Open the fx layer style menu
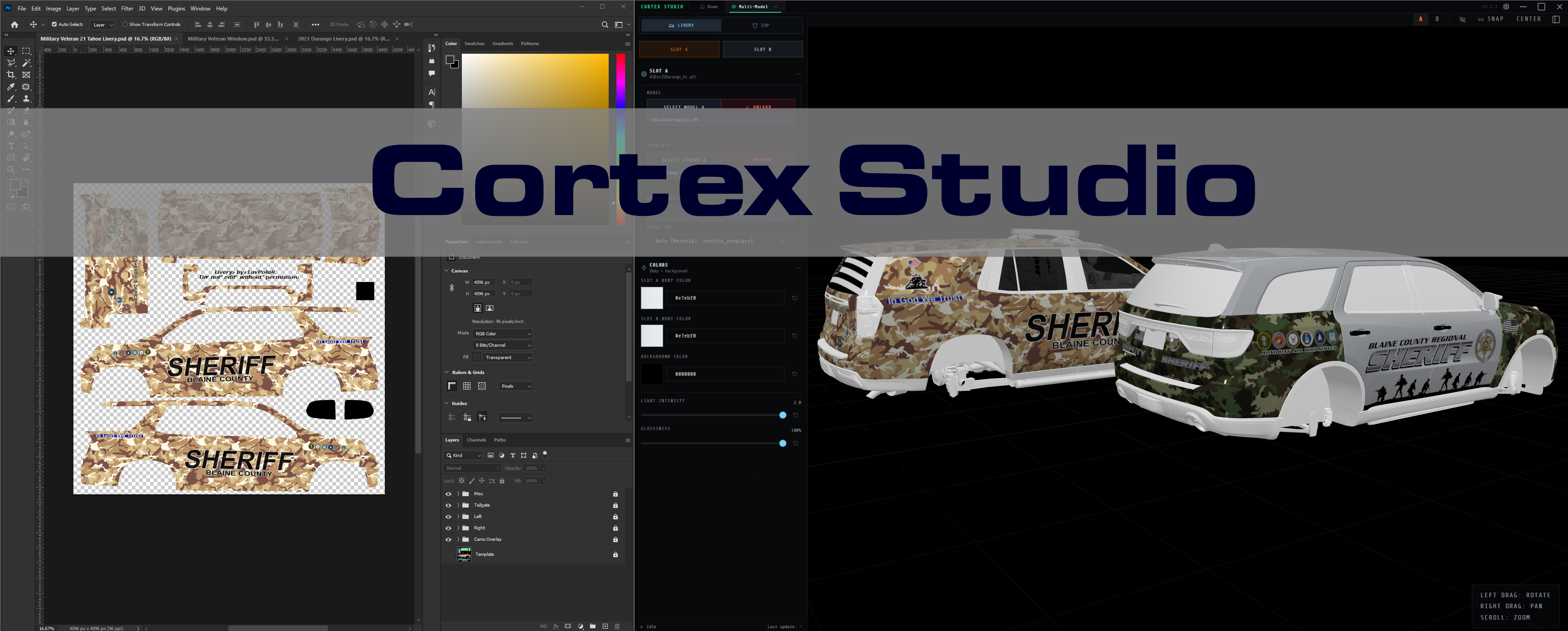 point(555,626)
